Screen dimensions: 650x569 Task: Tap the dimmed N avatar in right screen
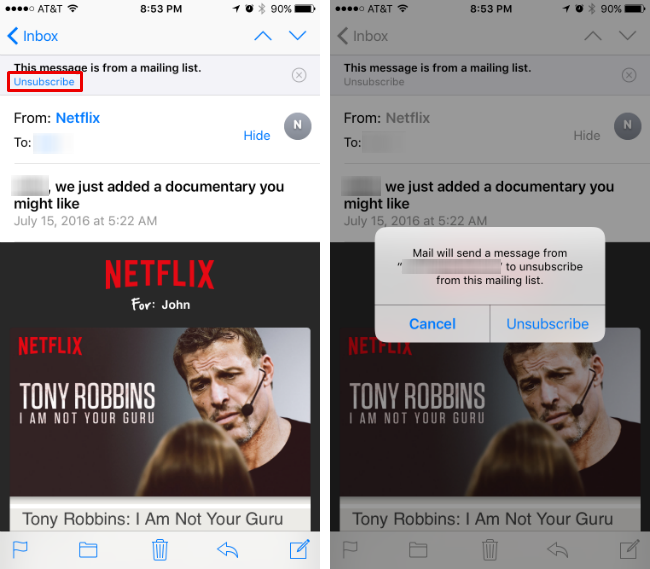click(x=628, y=126)
